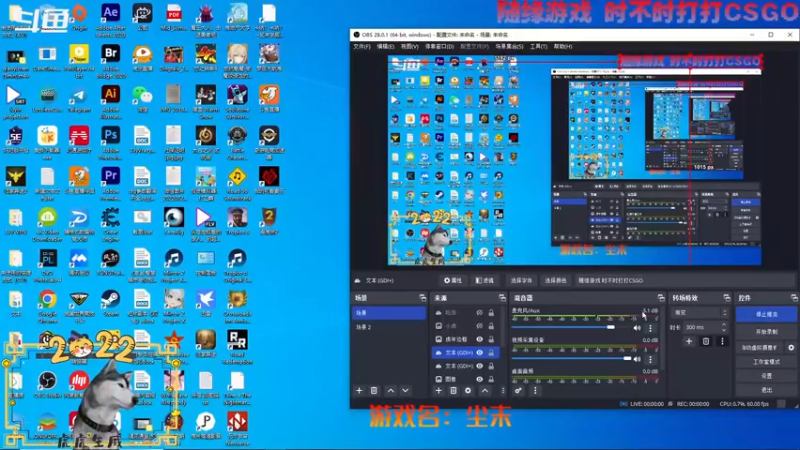Undock the 混音器 panel with its popout icon
800x450 pixels.
point(661,297)
